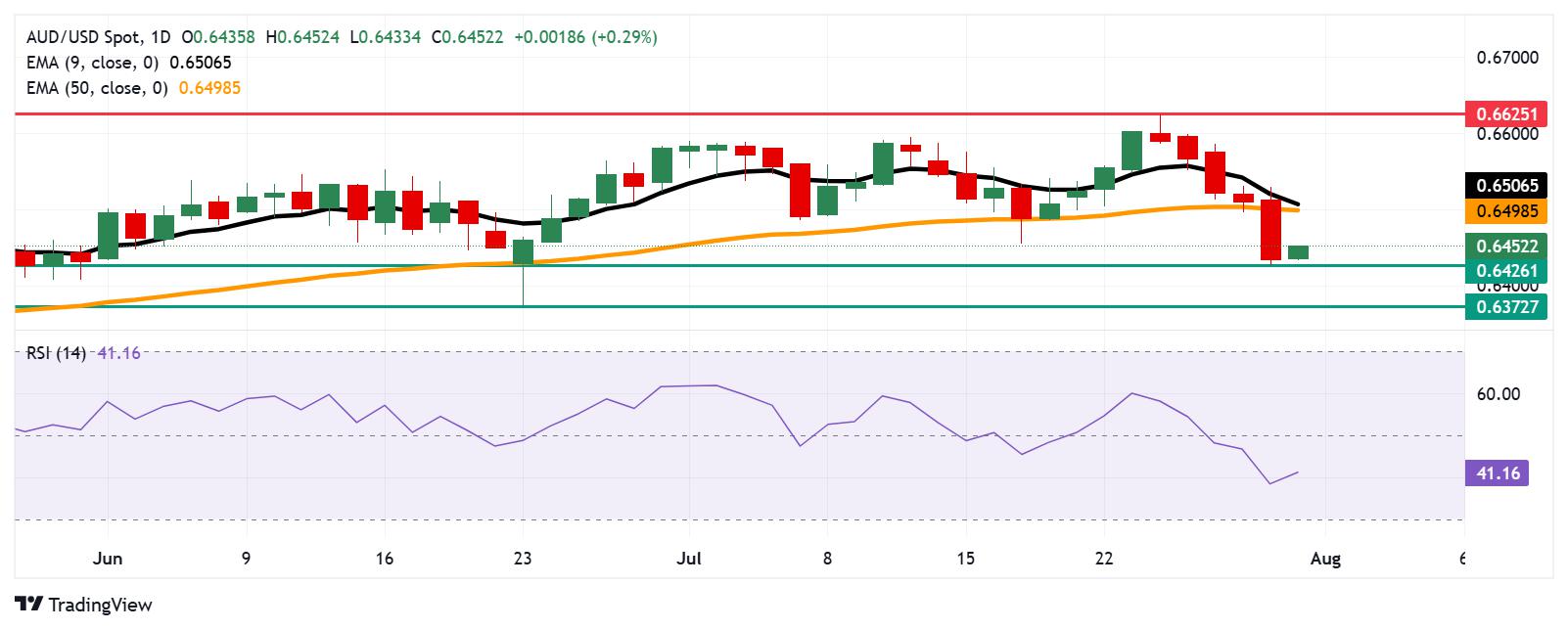Click the large red candle before latest
The width and height of the screenshot is (1568, 630).
click(1270, 229)
